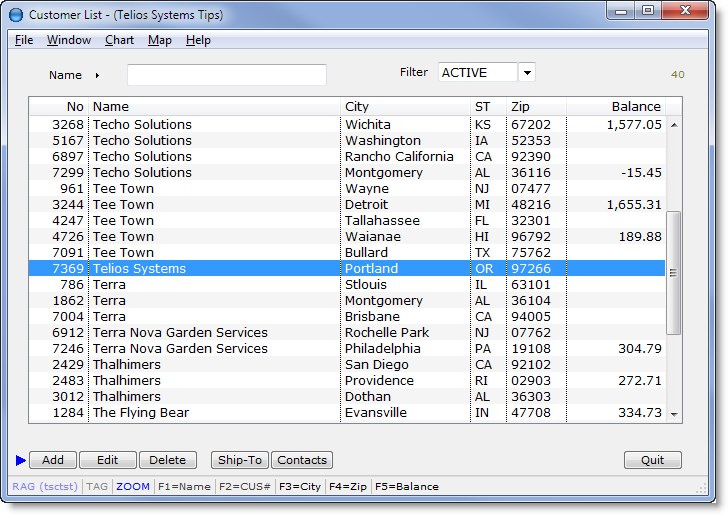Image resolution: width=728 pixels, height=515 pixels.
Task: Click ZOOM in the status bar
Action: pyautogui.click(x=132, y=487)
